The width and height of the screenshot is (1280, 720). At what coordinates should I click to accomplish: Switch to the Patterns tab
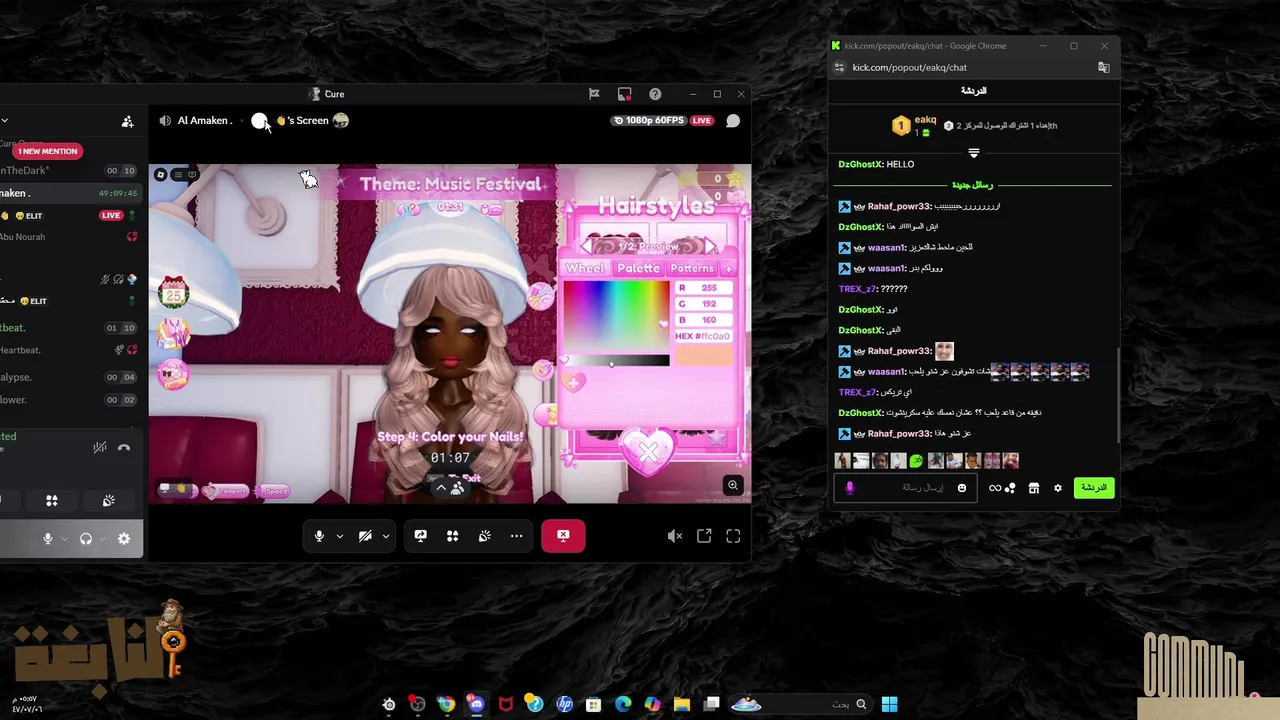pos(692,268)
